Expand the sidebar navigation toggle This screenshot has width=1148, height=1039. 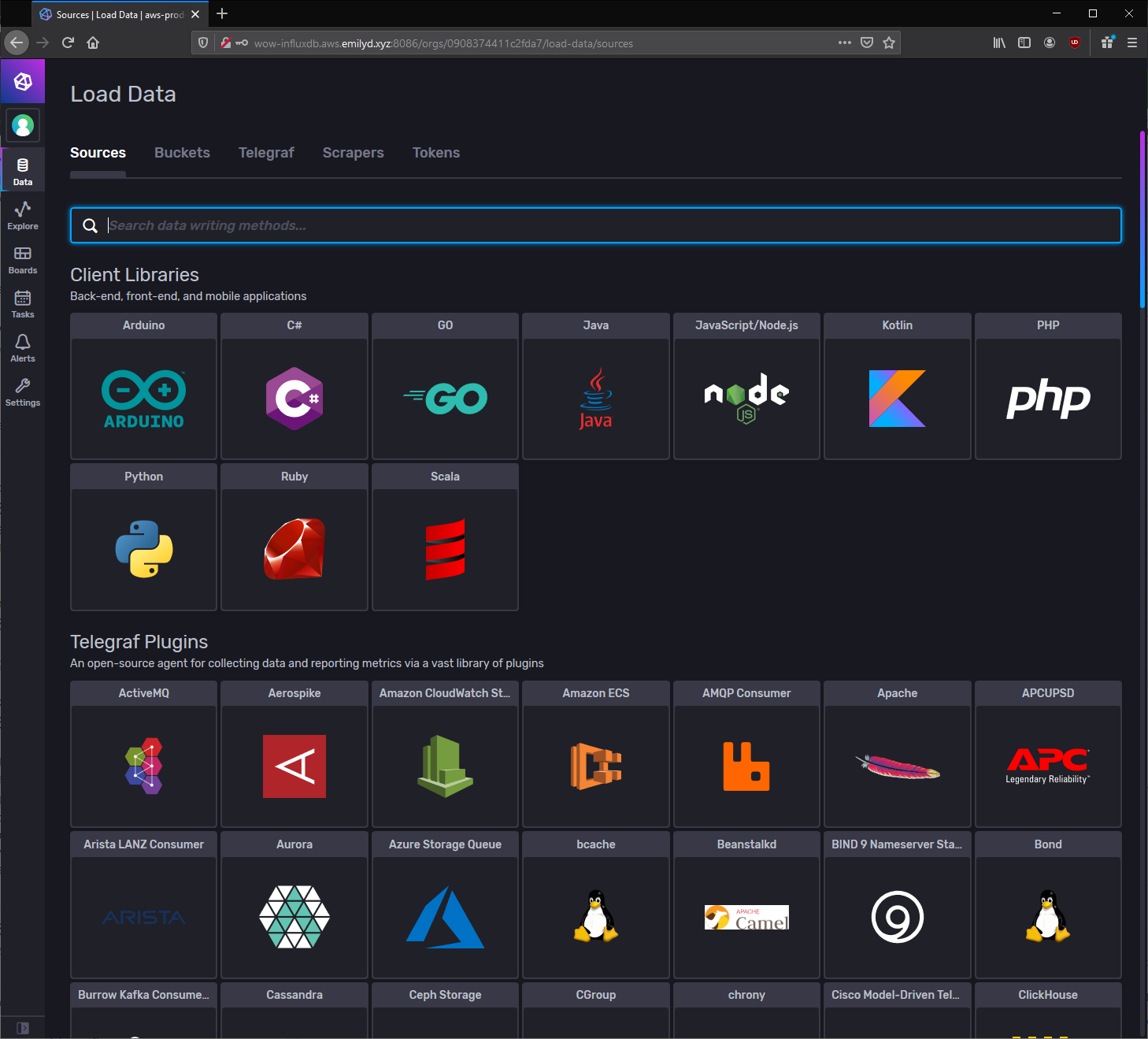(23, 1028)
